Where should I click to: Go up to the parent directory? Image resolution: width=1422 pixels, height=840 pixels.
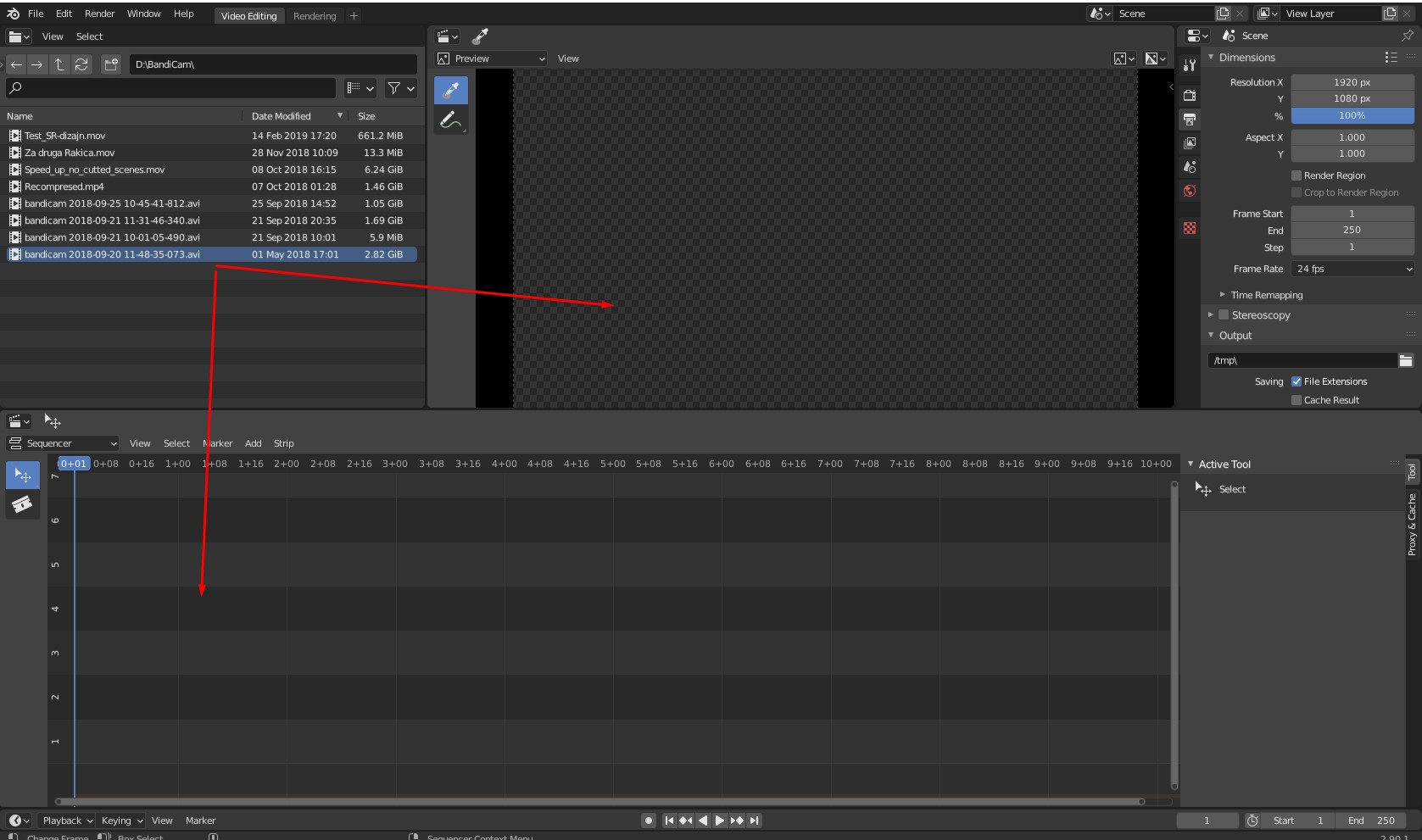pos(59,64)
